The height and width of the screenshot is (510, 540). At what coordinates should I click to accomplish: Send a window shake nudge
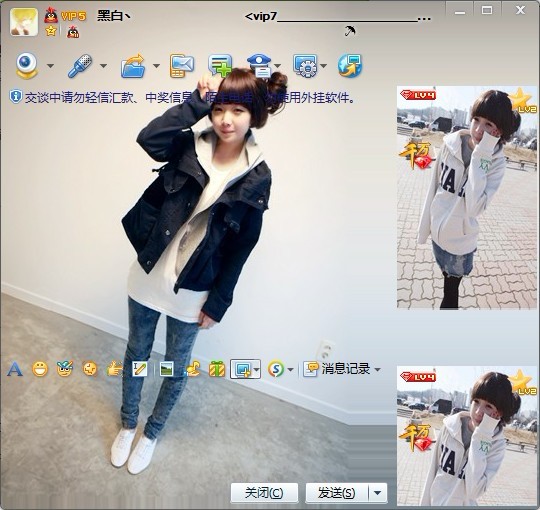click(x=90, y=369)
